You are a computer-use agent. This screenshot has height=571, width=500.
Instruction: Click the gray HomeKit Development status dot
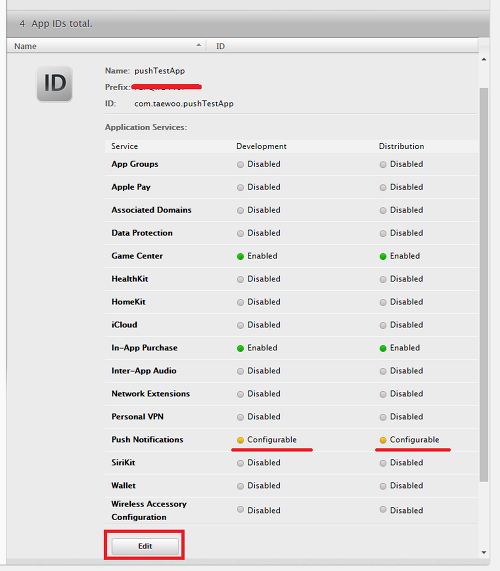click(x=240, y=303)
